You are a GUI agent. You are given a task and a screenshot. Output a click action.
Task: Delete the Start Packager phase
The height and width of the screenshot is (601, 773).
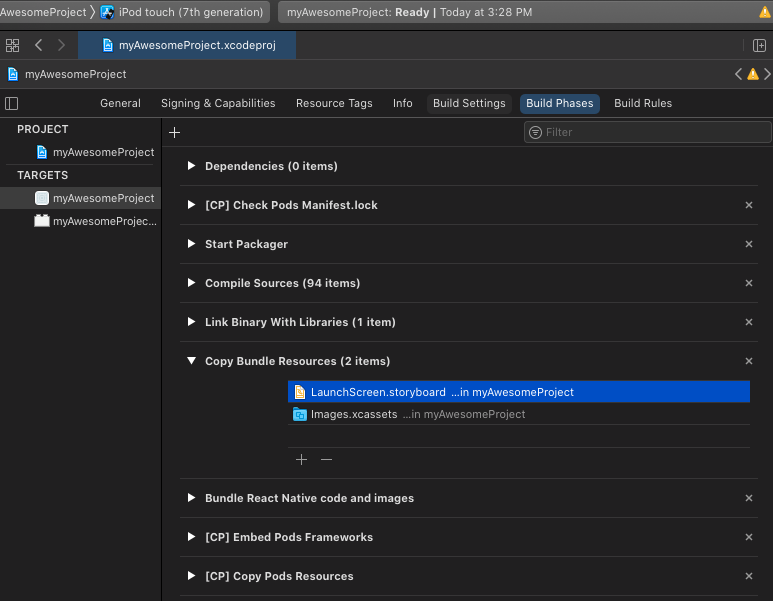tap(749, 244)
